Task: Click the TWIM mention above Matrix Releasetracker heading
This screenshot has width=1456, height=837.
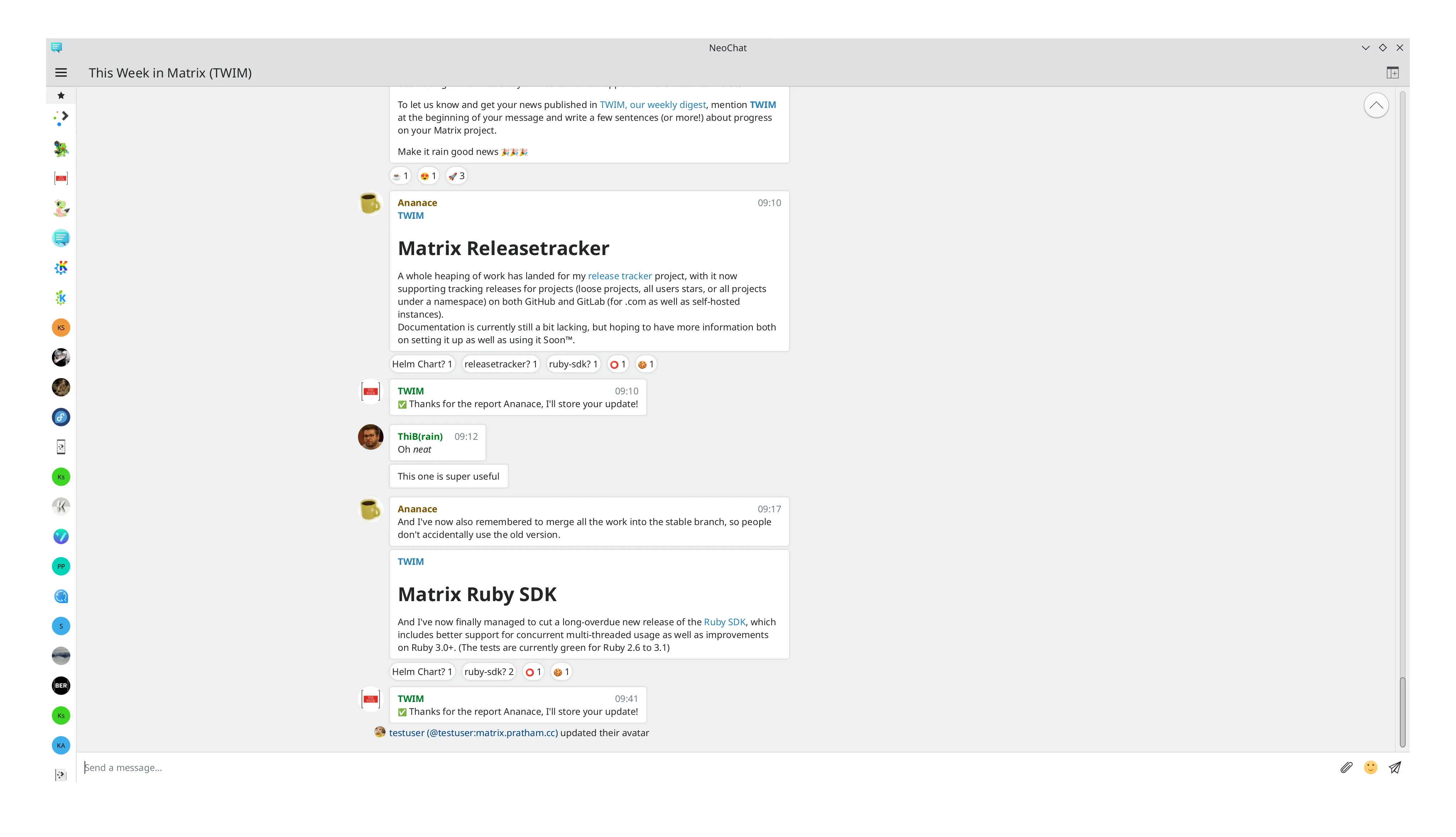Action: [x=411, y=216]
